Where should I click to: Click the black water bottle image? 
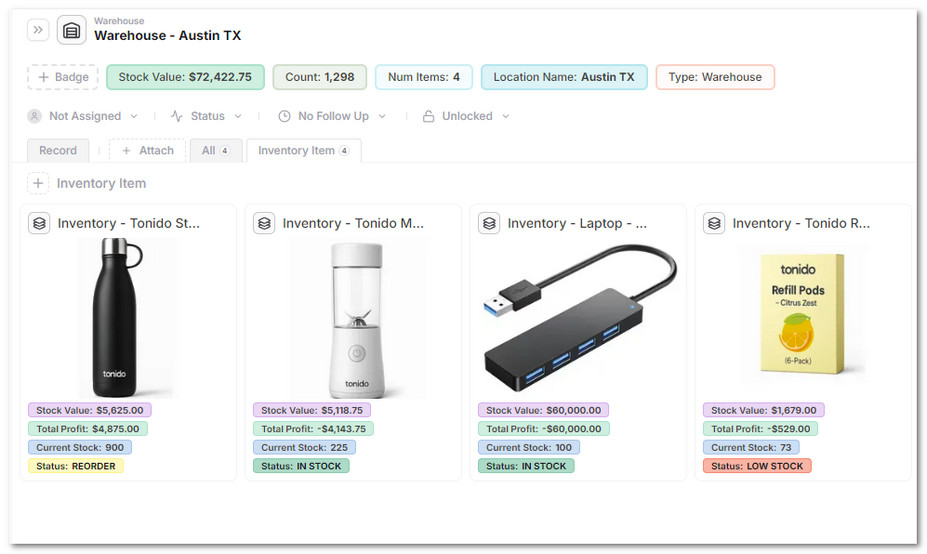point(118,318)
